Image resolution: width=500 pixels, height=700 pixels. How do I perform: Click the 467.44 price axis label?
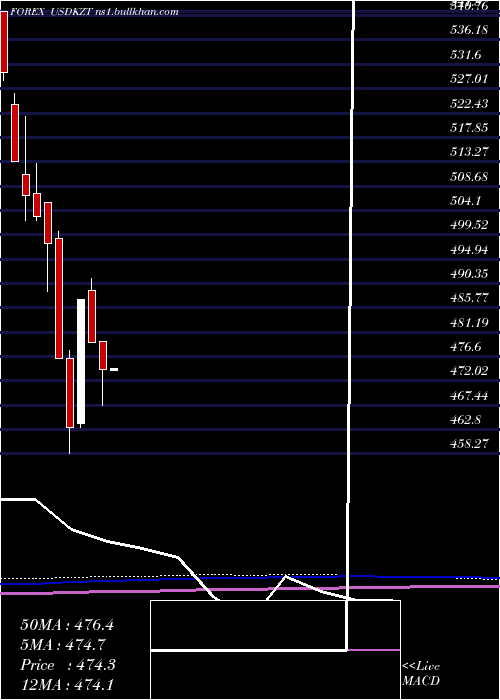coord(469,396)
